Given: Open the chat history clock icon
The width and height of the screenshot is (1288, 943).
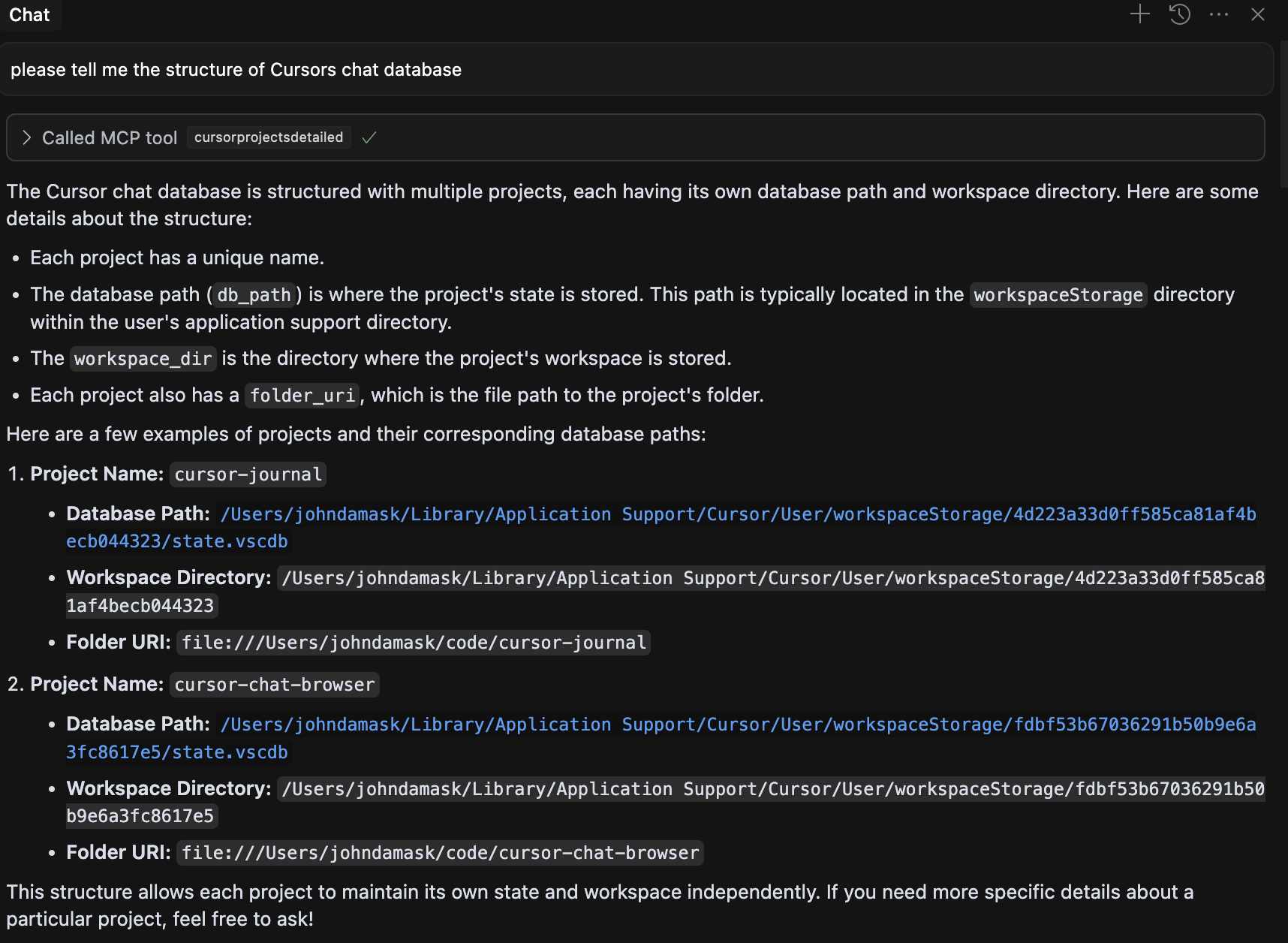Looking at the screenshot, I should [1179, 14].
